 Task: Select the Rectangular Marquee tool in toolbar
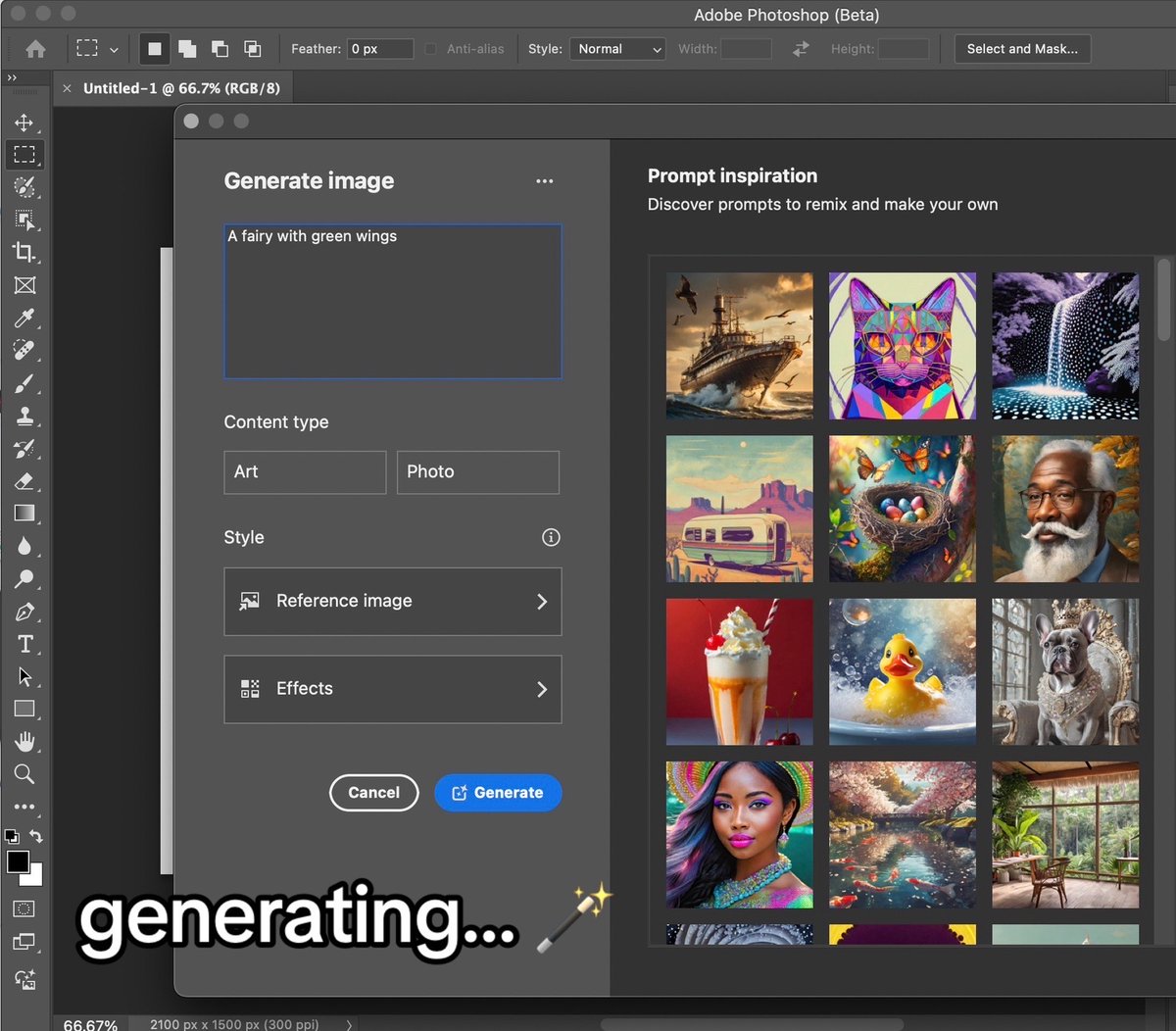(24, 154)
